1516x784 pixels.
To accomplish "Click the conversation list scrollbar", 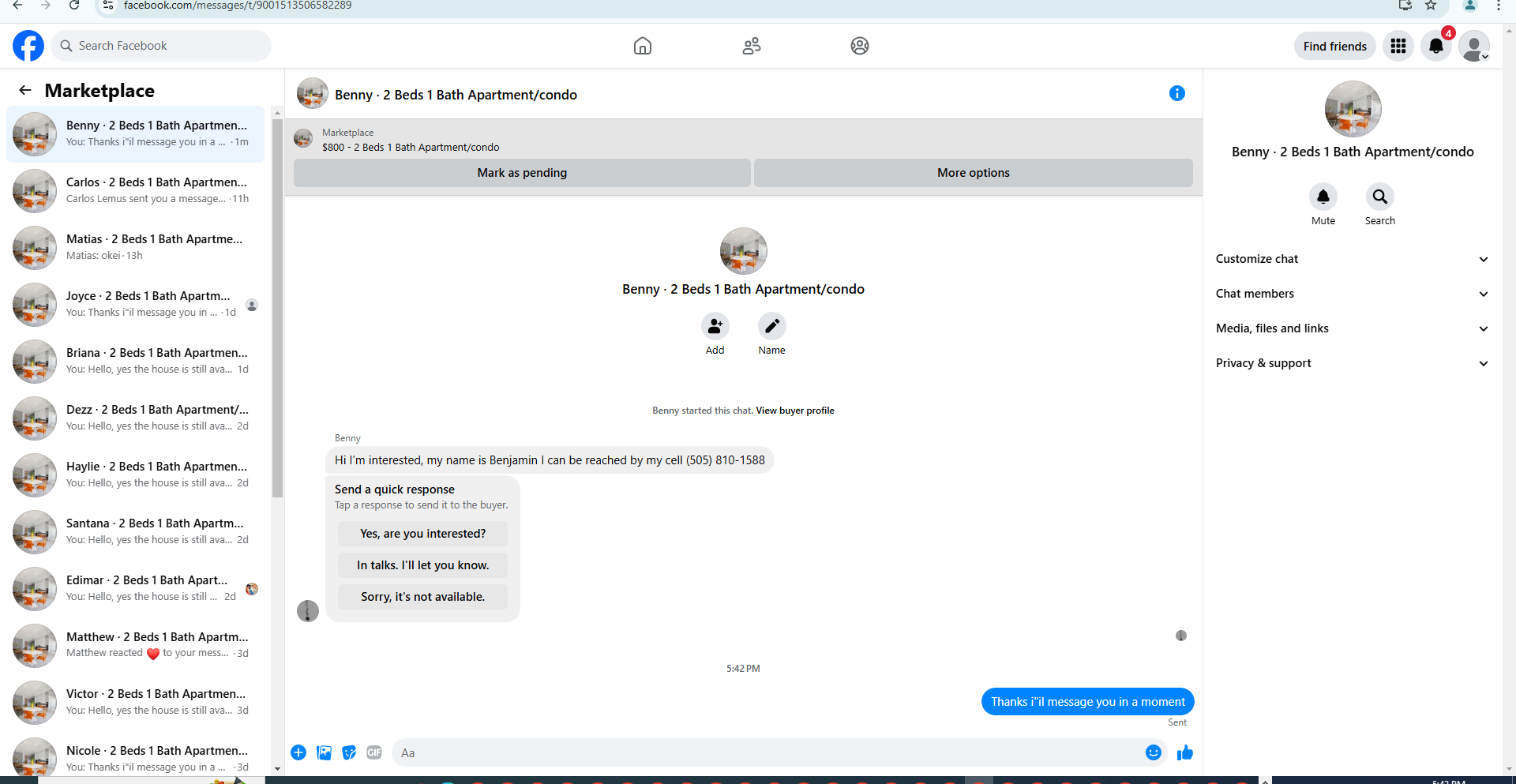I will click(x=277, y=308).
